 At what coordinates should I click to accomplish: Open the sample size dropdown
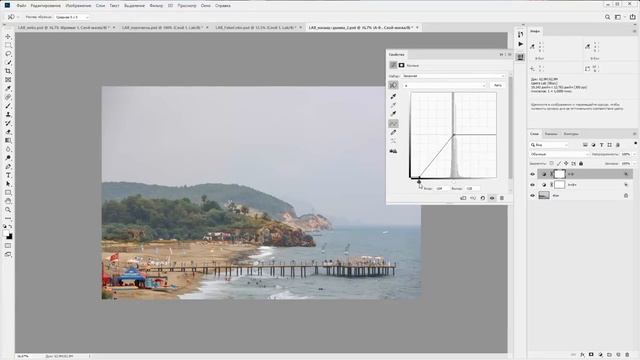click(x=72, y=17)
